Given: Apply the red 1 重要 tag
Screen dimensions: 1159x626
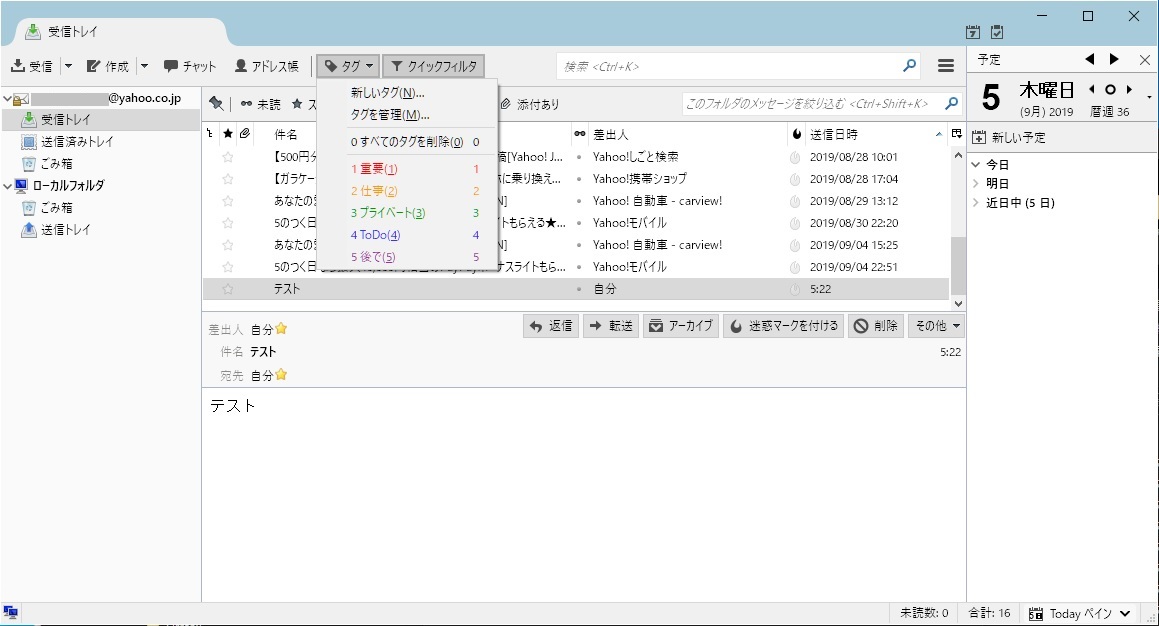Looking at the screenshot, I should click(374, 169).
